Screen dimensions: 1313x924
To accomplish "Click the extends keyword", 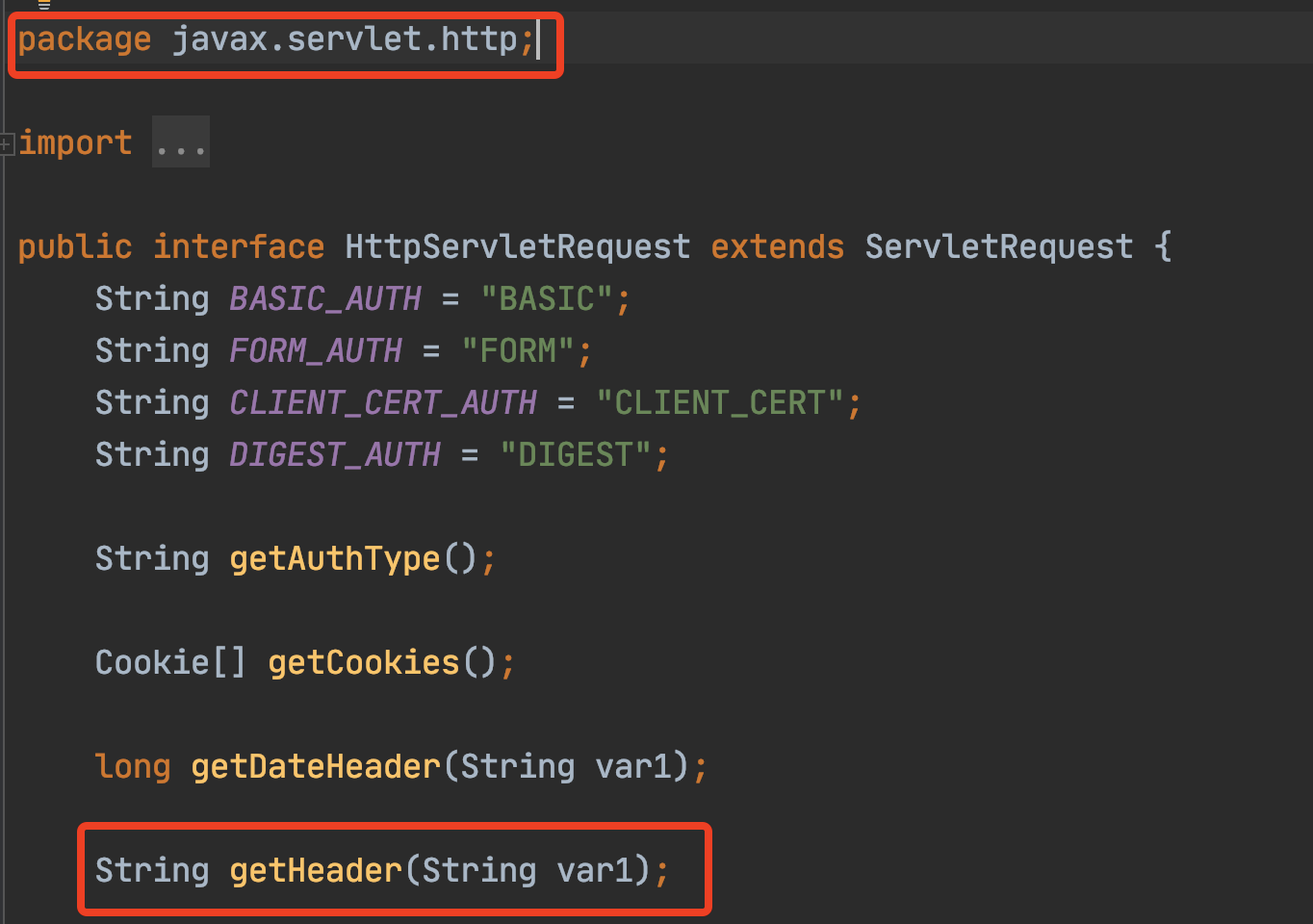I will click(777, 247).
